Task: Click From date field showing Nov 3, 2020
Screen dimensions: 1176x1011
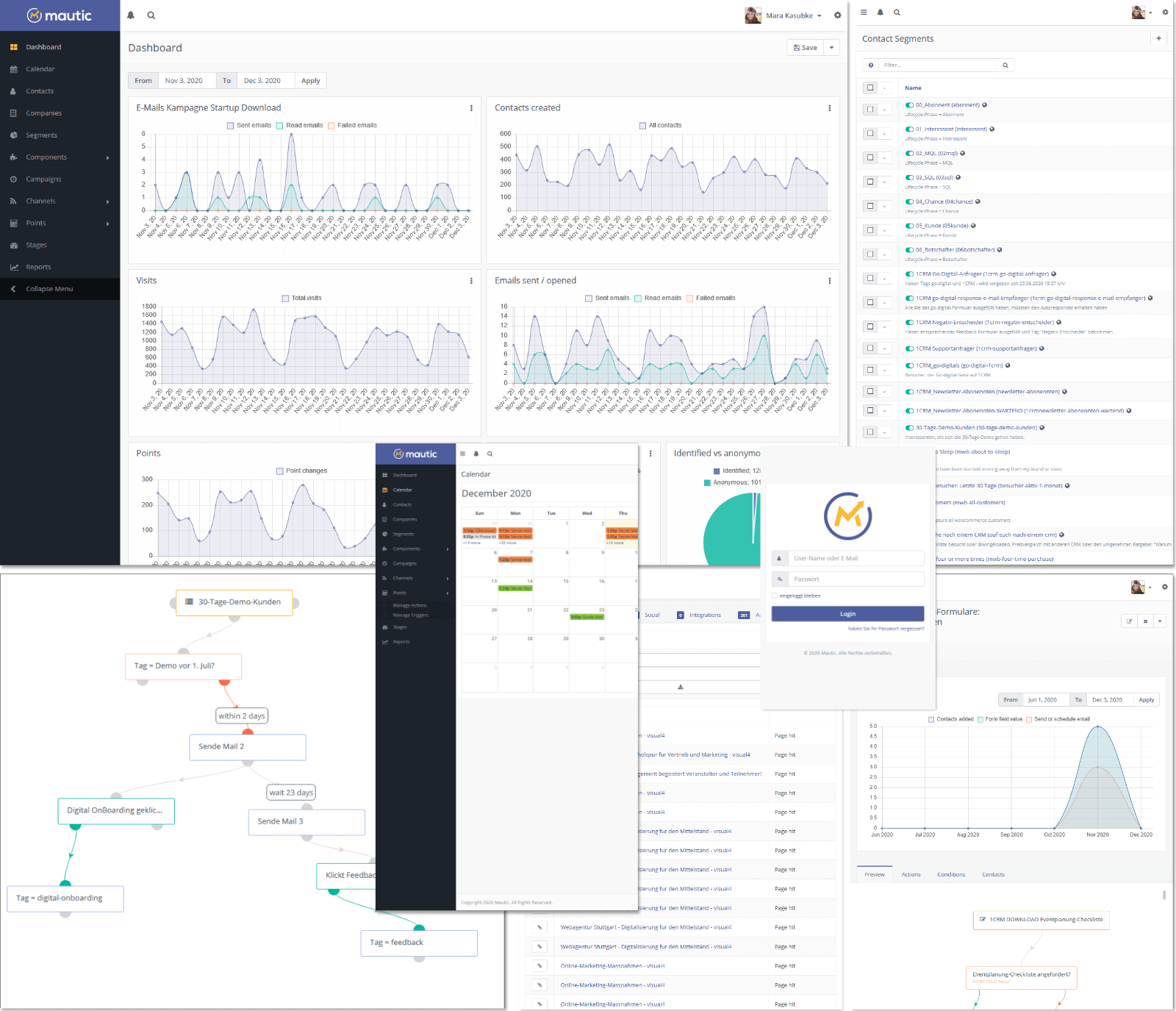Action: pyautogui.click(x=187, y=81)
